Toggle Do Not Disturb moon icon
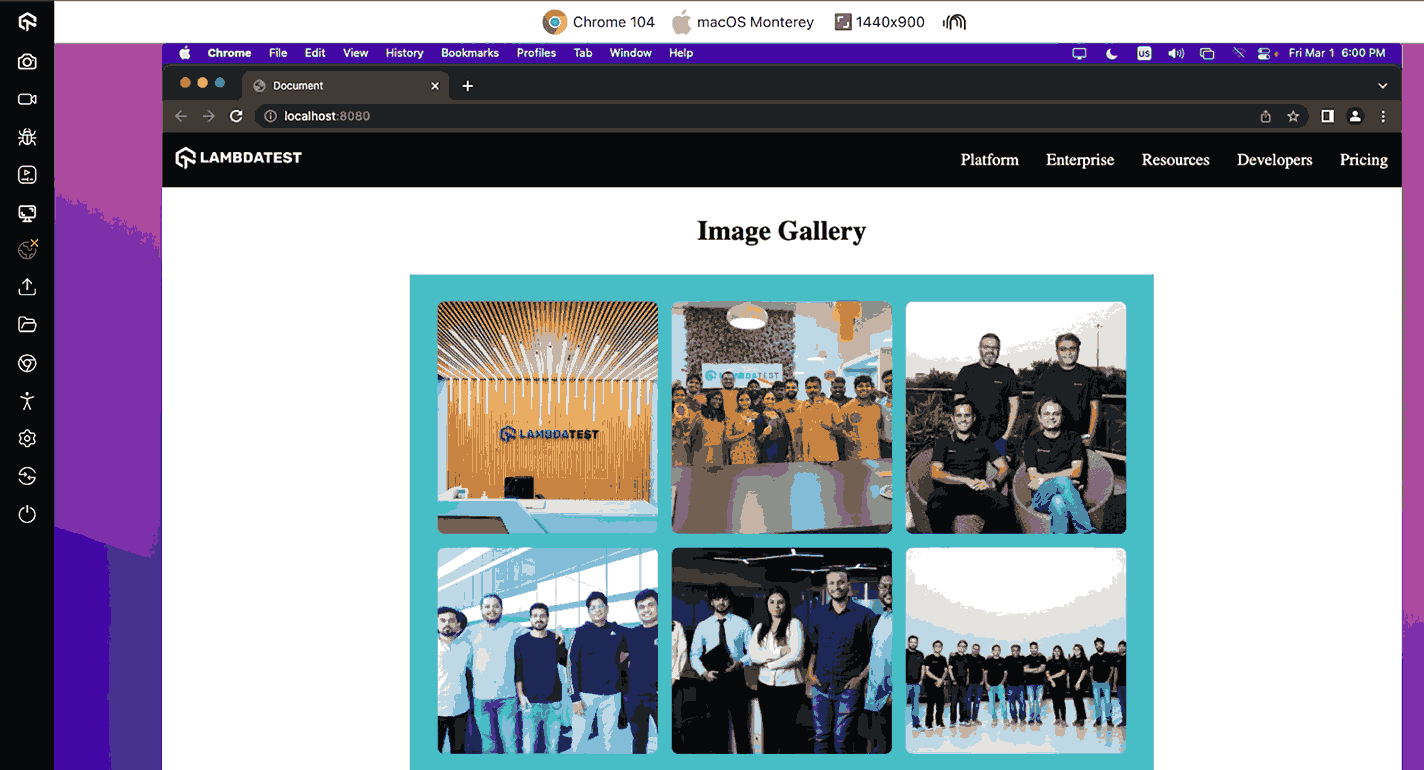Viewport: 1424px width, 770px height. click(x=1111, y=54)
